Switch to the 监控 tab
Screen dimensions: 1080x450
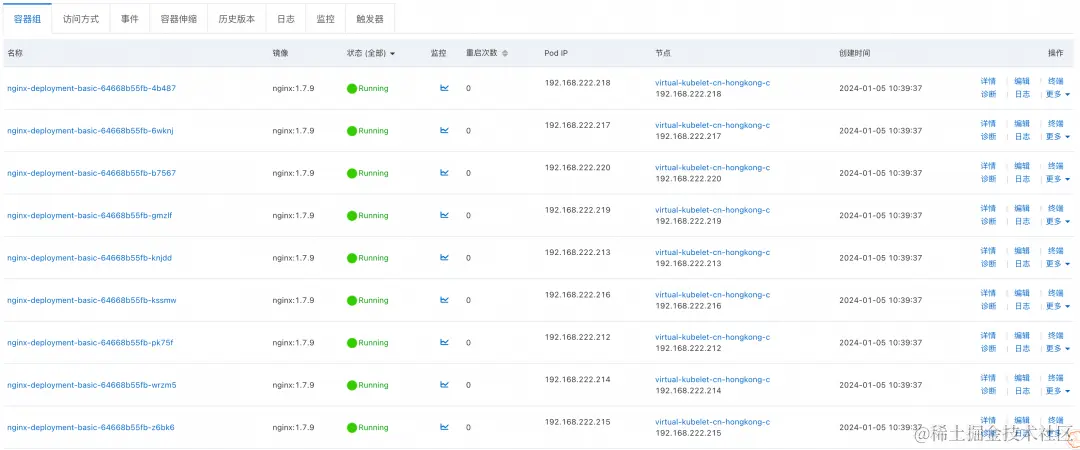tap(326, 19)
